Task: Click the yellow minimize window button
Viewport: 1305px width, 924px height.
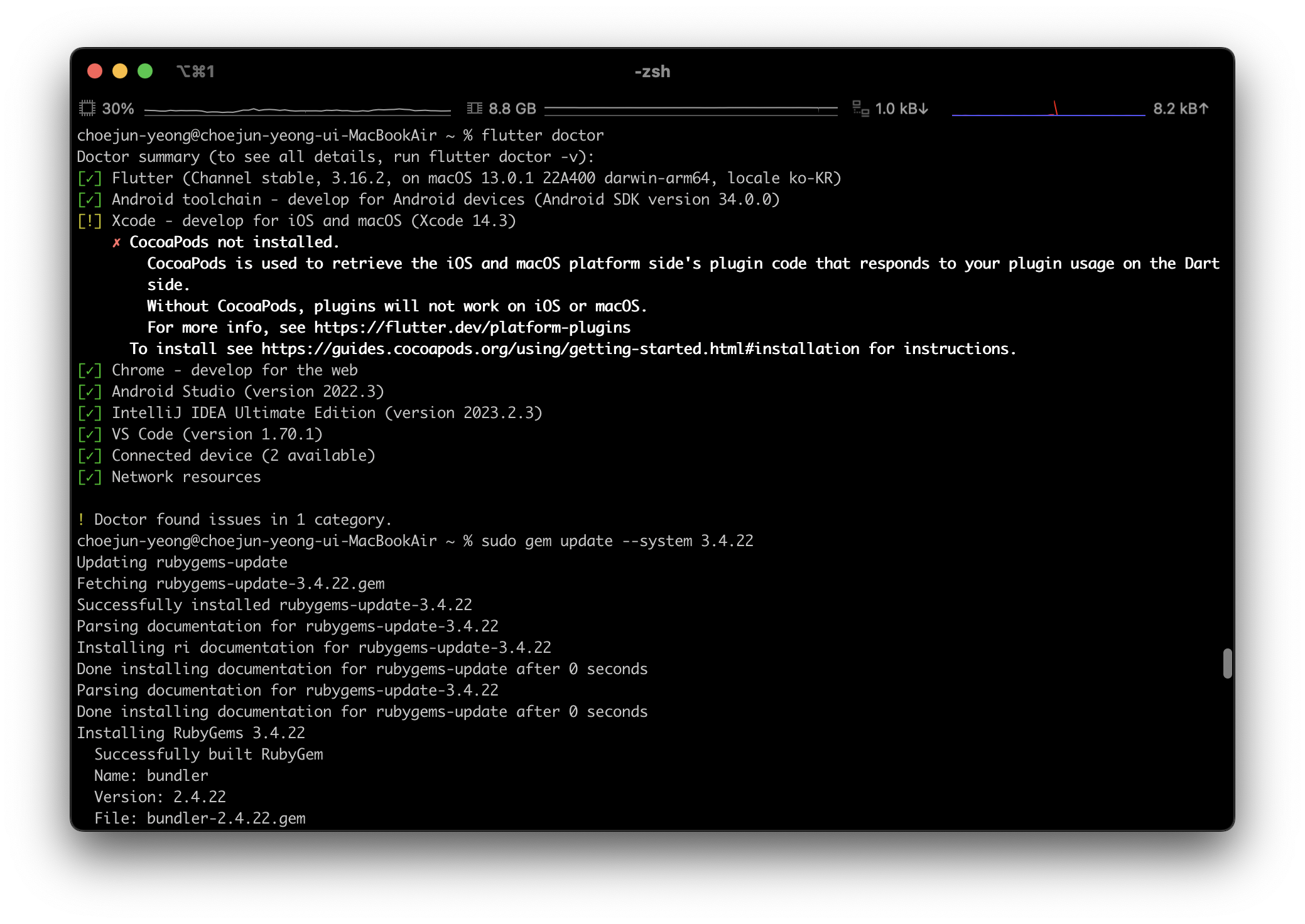Action: [120, 71]
